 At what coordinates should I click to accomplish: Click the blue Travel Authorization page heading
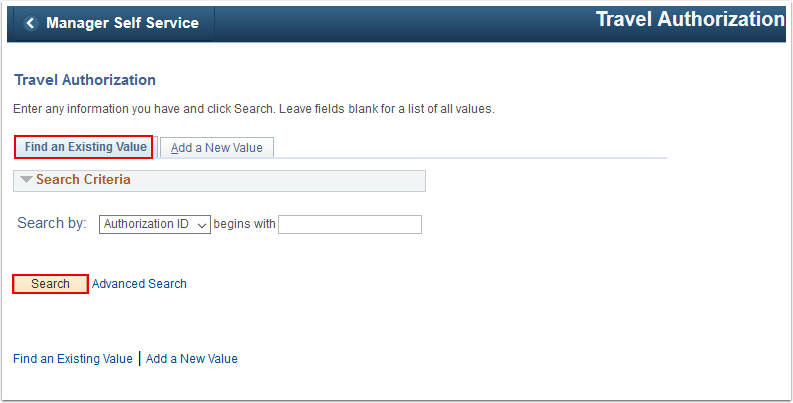(85, 80)
